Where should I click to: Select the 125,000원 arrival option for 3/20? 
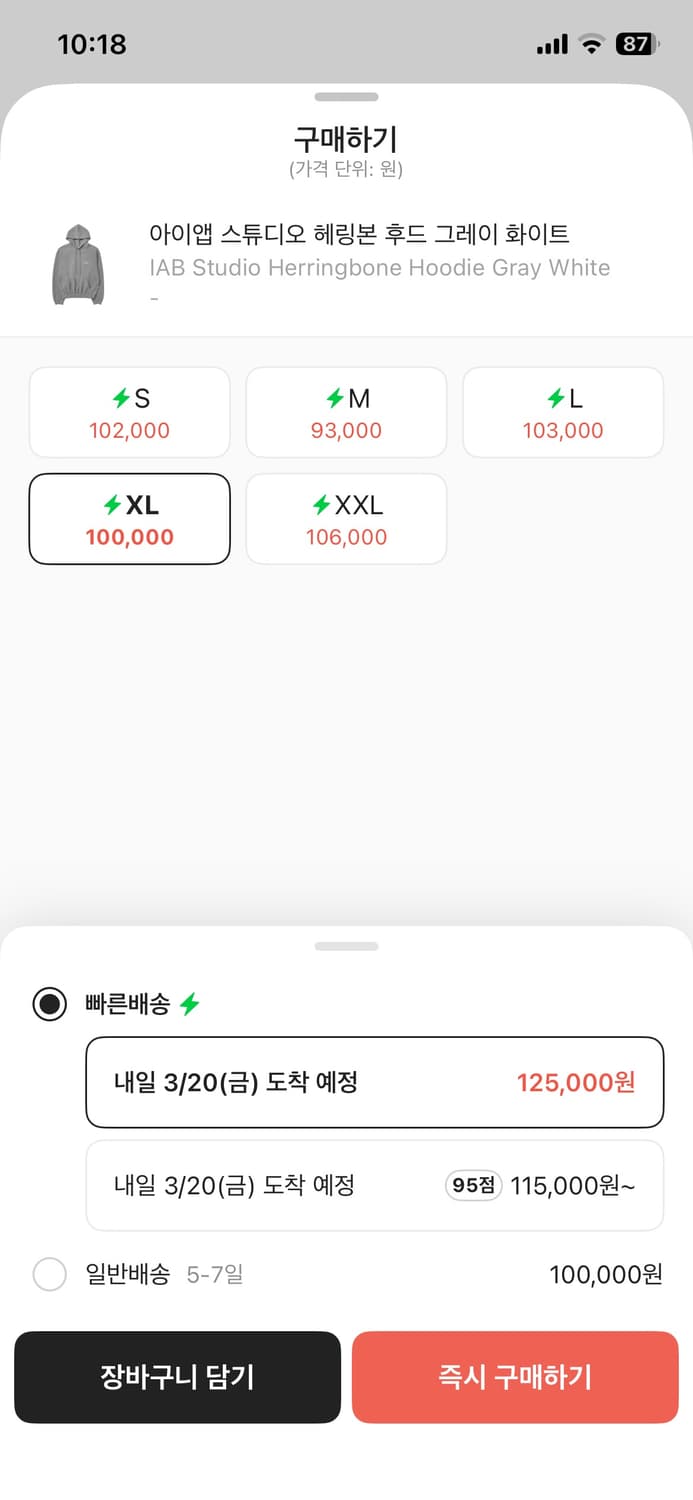click(x=374, y=1082)
